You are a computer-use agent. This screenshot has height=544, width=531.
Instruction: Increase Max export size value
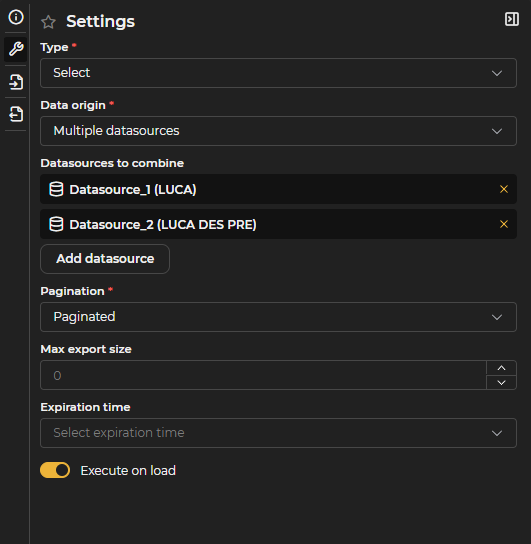(502, 368)
